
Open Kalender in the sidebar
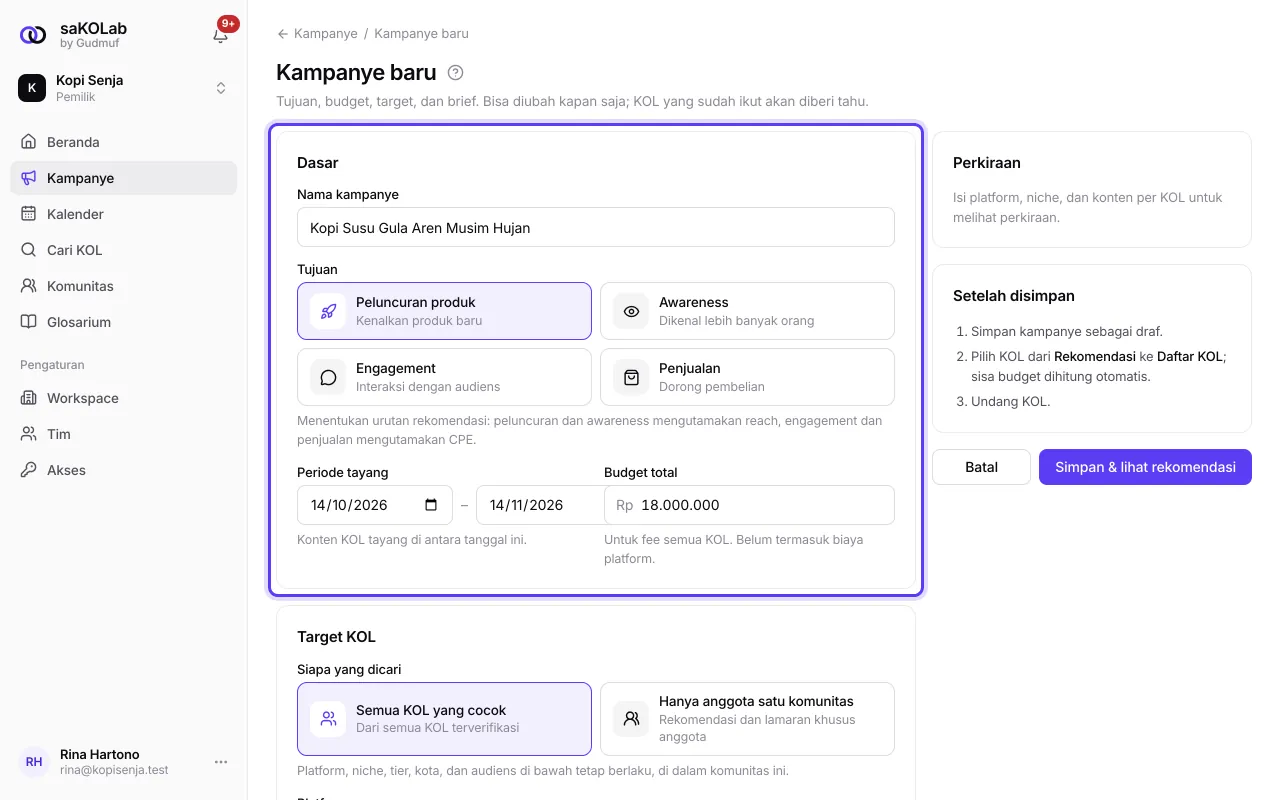click(x=124, y=214)
